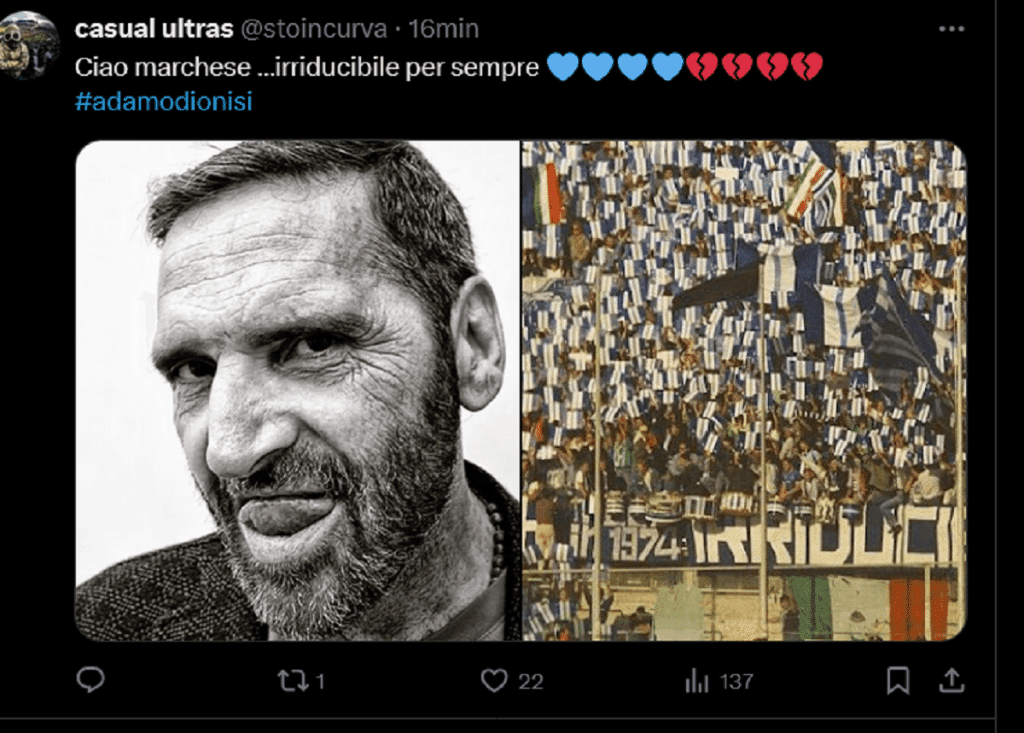Click the tweet text starting Ciao marchese

point(306,67)
